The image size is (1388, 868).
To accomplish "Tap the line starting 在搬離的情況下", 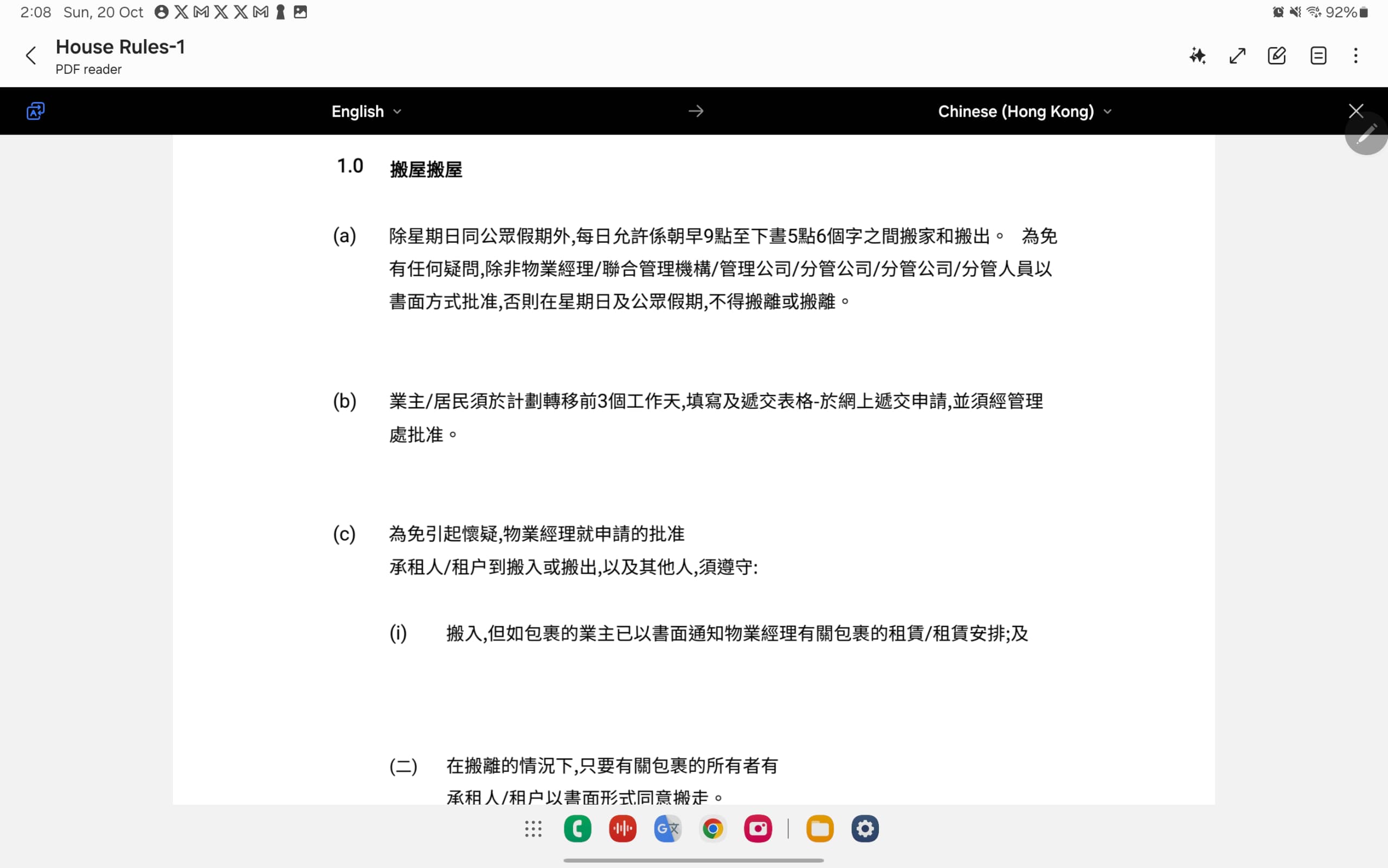I will (612, 766).
